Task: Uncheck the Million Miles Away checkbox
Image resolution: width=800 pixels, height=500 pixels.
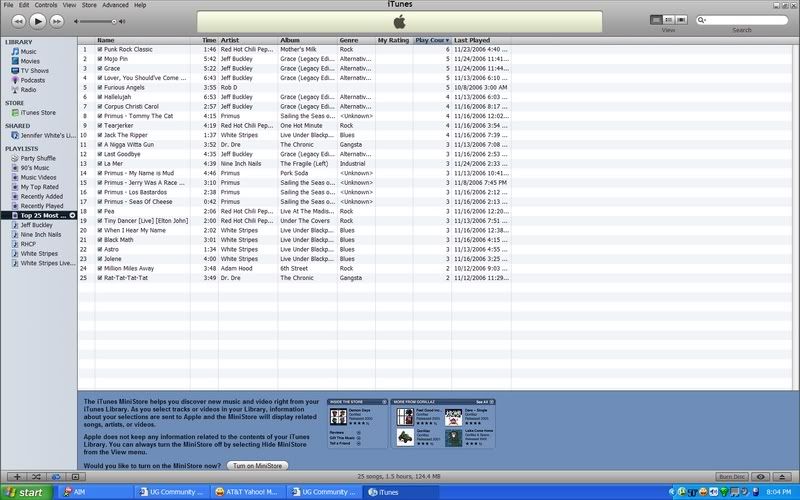Action: (100, 268)
